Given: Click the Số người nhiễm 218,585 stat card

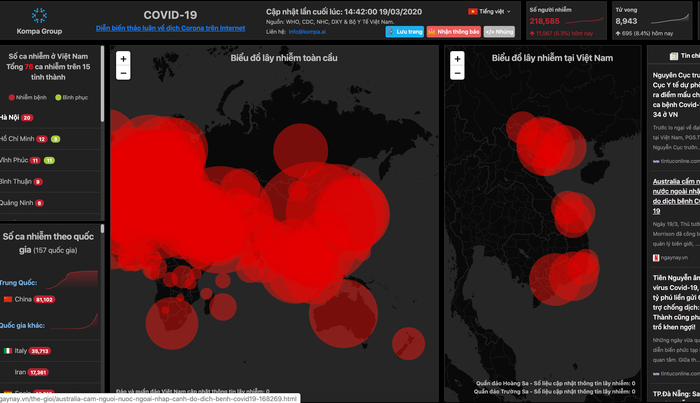Looking at the screenshot, I should [x=566, y=21].
